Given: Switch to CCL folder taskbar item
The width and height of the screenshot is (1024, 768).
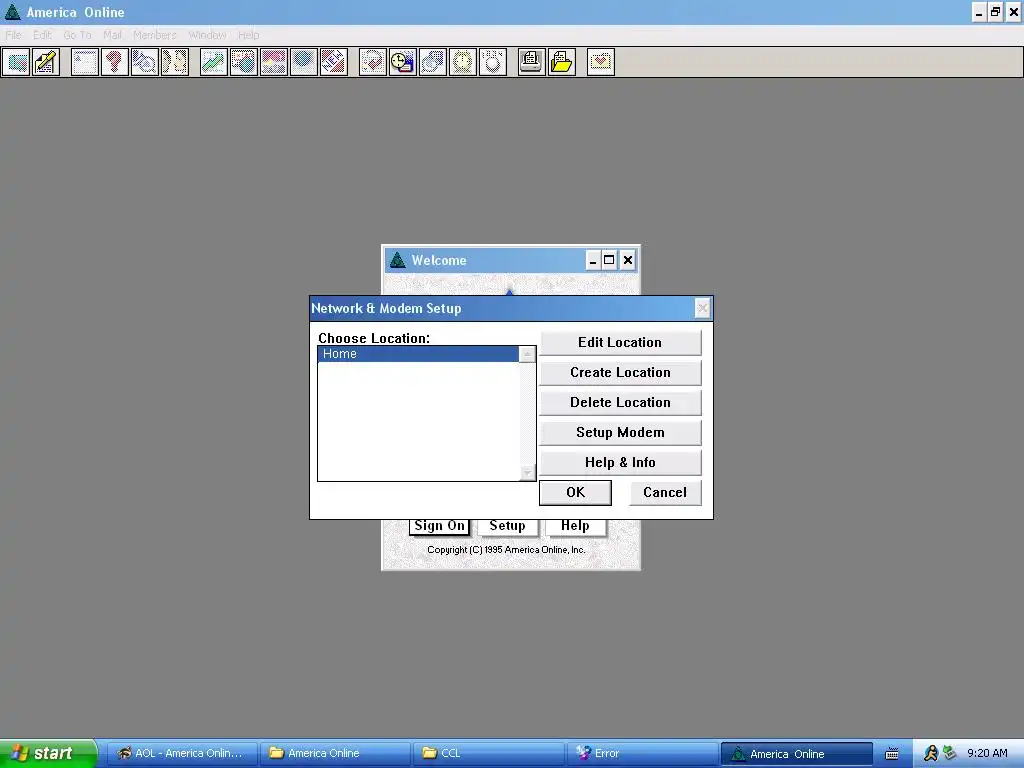Looking at the screenshot, I should tap(488, 754).
